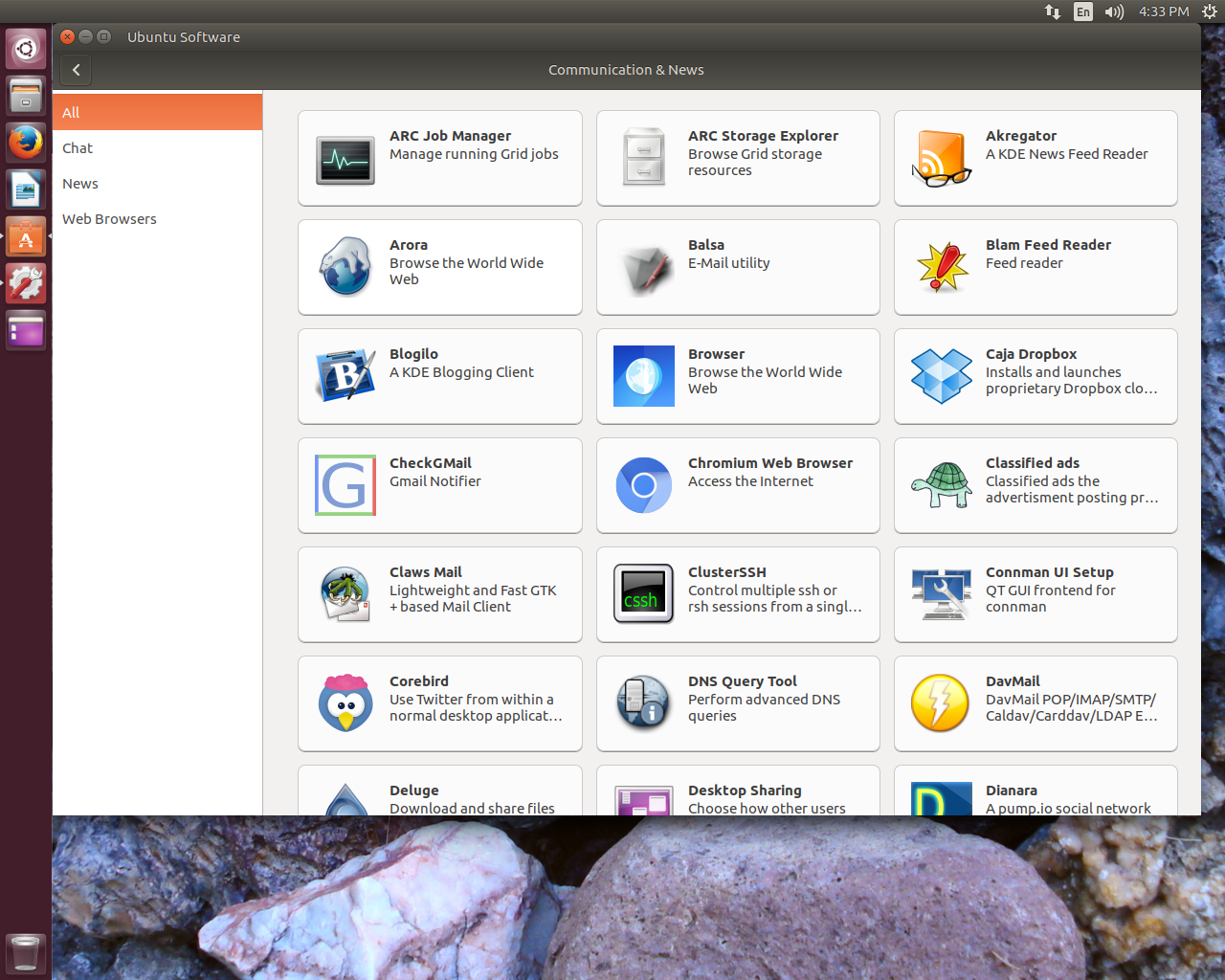This screenshot has width=1225, height=980.
Task: Click the Classified ads turtle icon
Action: pyautogui.click(x=942, y=485)
